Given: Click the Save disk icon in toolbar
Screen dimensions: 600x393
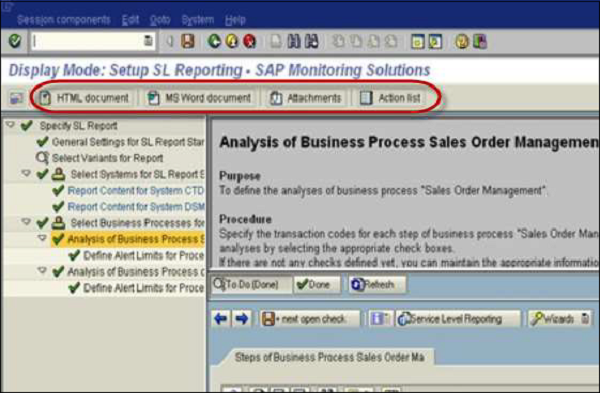Looking at the screenshot, I should (x=188, y=41).
